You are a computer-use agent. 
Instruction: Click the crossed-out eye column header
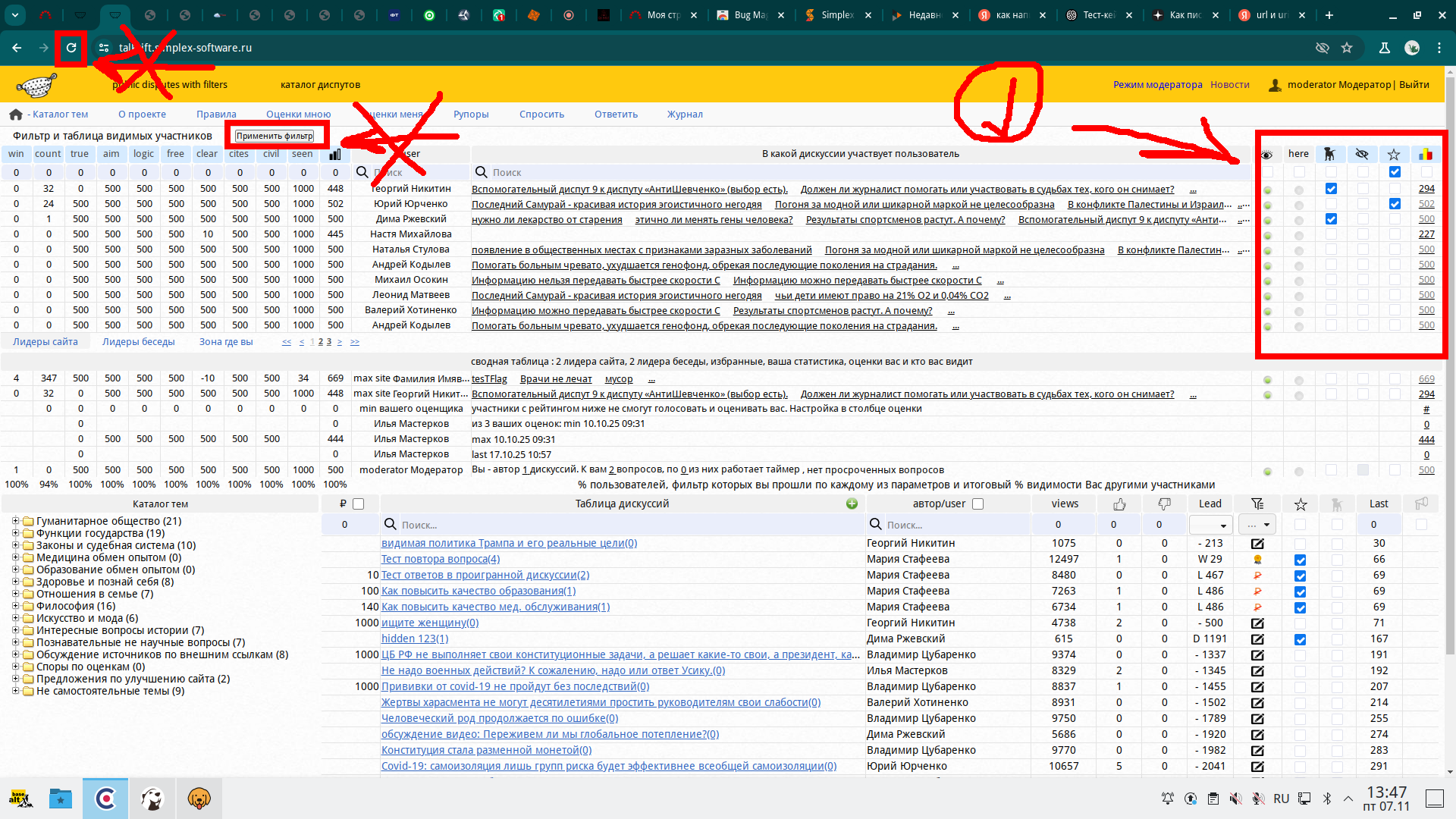(x=1362, y=154)
